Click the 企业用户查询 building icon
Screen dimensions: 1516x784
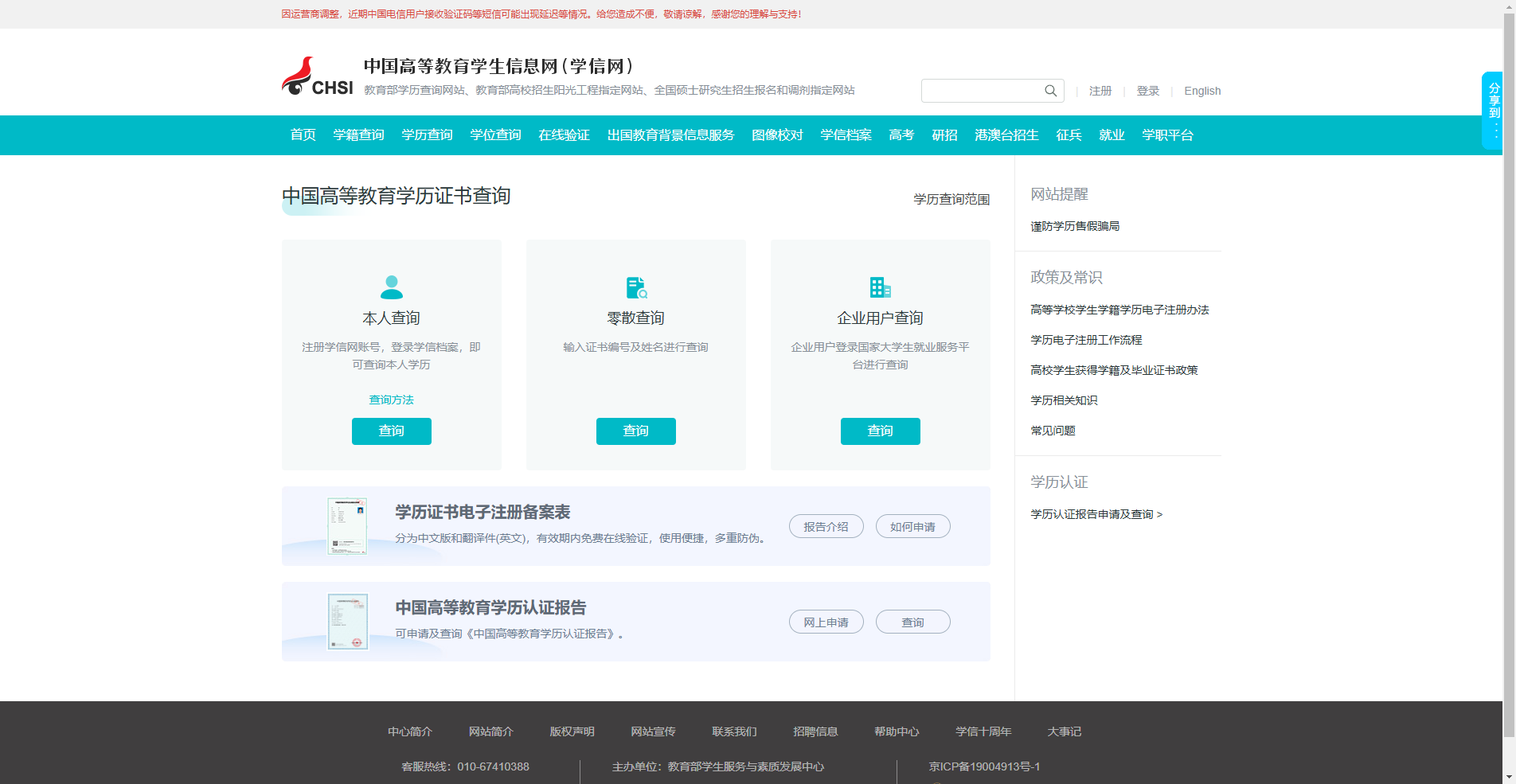click(880, 287)
